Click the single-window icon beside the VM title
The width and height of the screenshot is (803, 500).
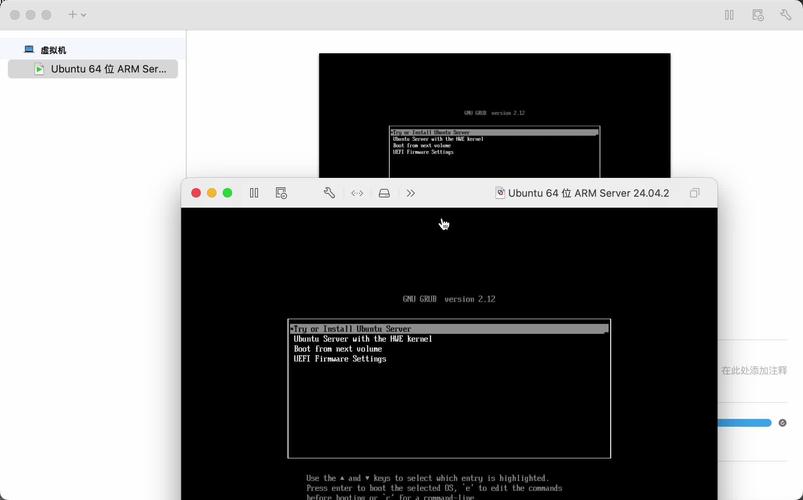coord(694,193)
